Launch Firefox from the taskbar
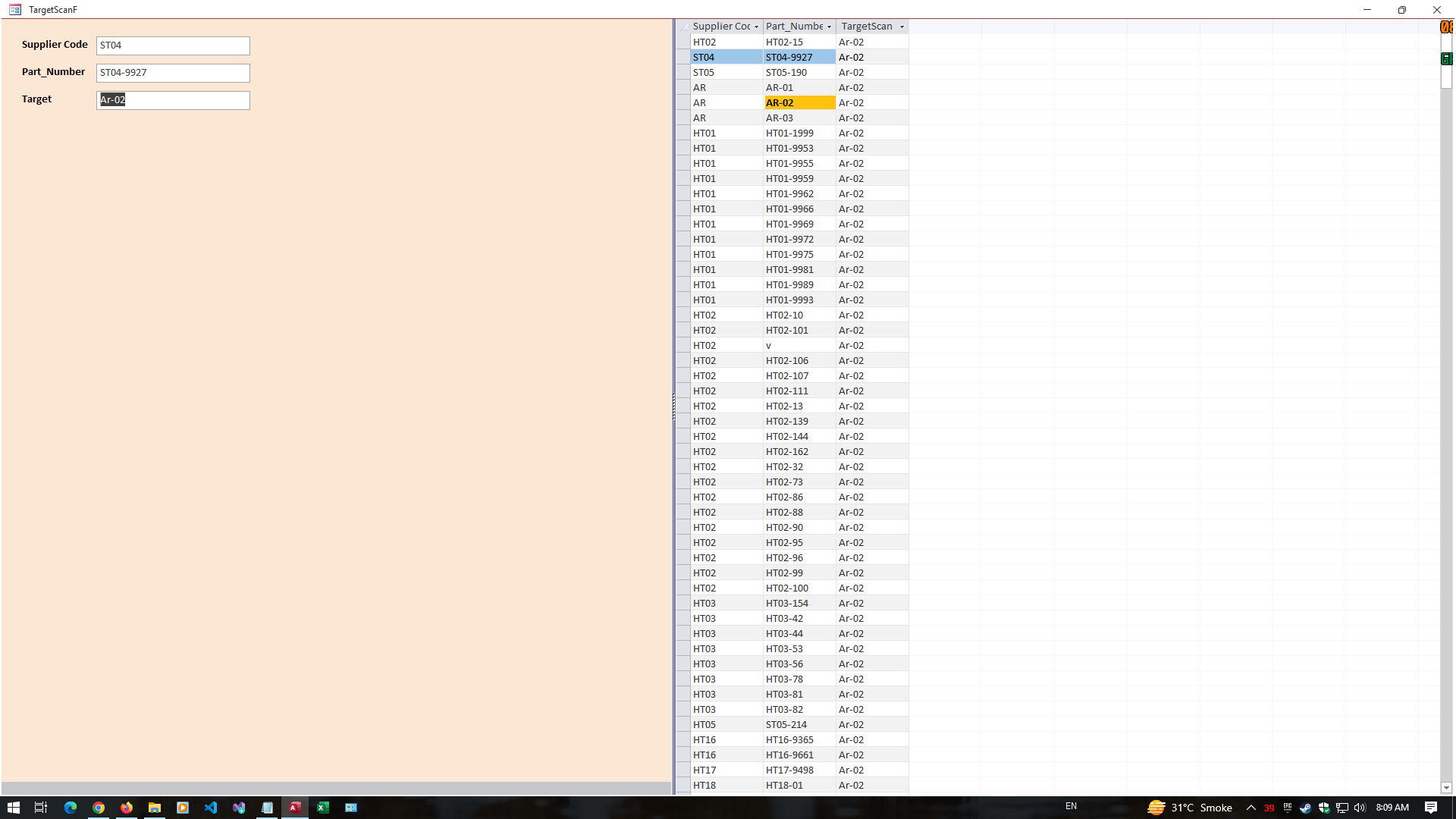Viewport: 1456px width, 819px height. pos(127,808)
